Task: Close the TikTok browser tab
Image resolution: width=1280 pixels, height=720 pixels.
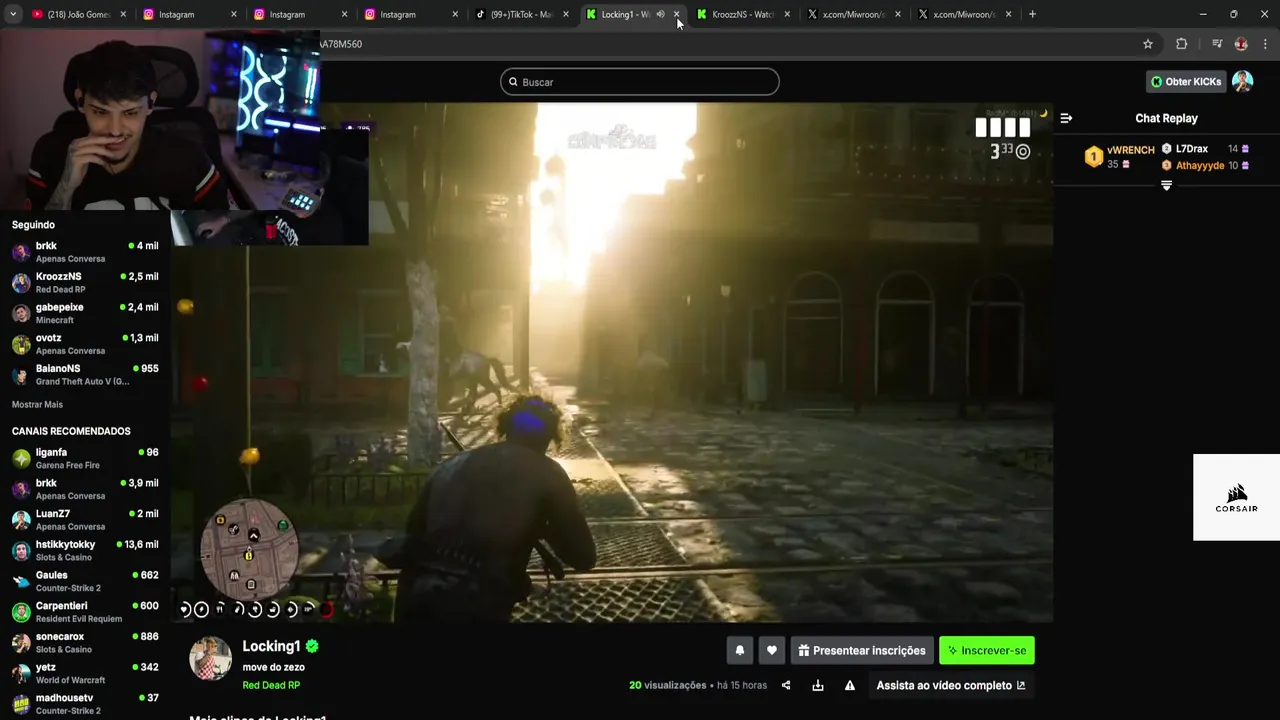Action: point(566,14)
